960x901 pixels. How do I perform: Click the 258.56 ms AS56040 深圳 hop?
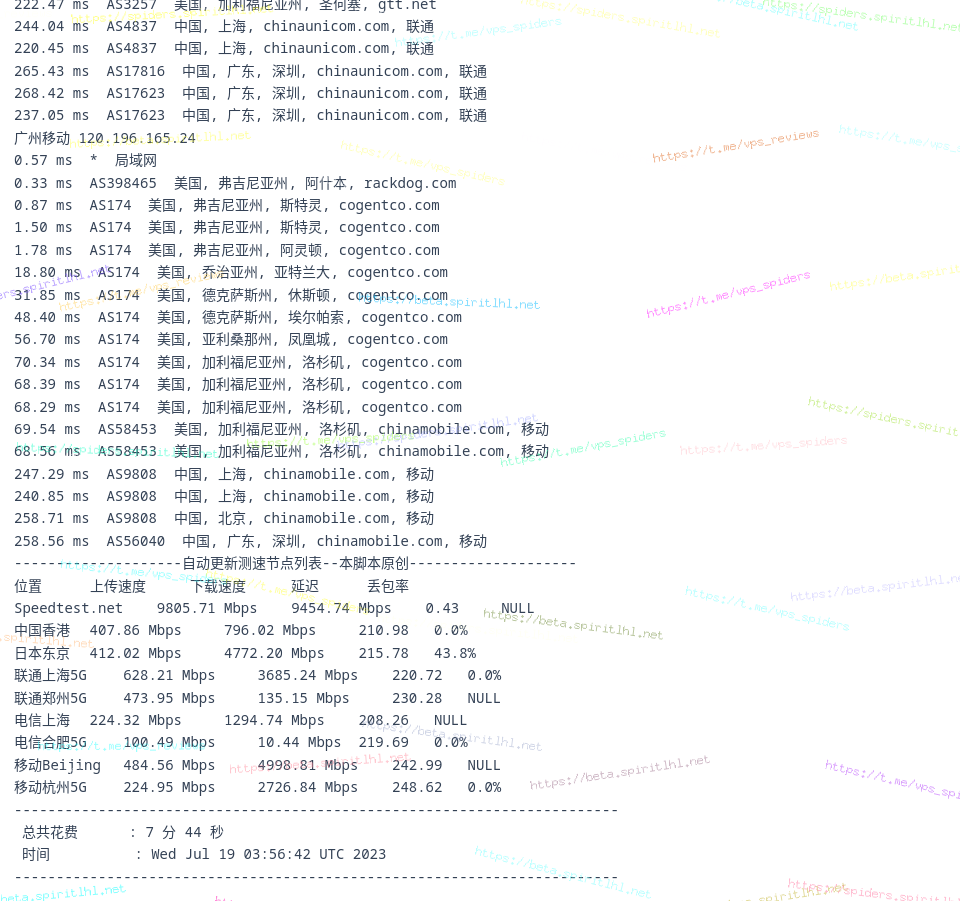(x=250, y=542)
